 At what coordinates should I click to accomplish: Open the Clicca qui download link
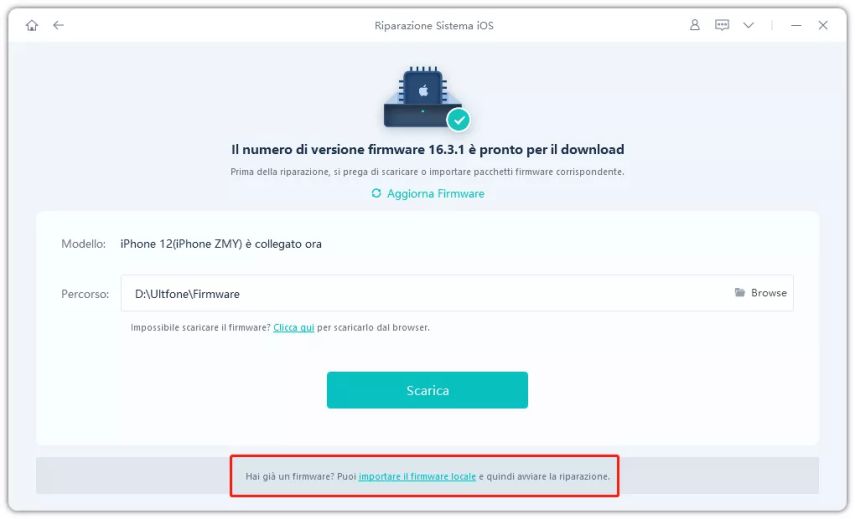(x=293, y=328)
